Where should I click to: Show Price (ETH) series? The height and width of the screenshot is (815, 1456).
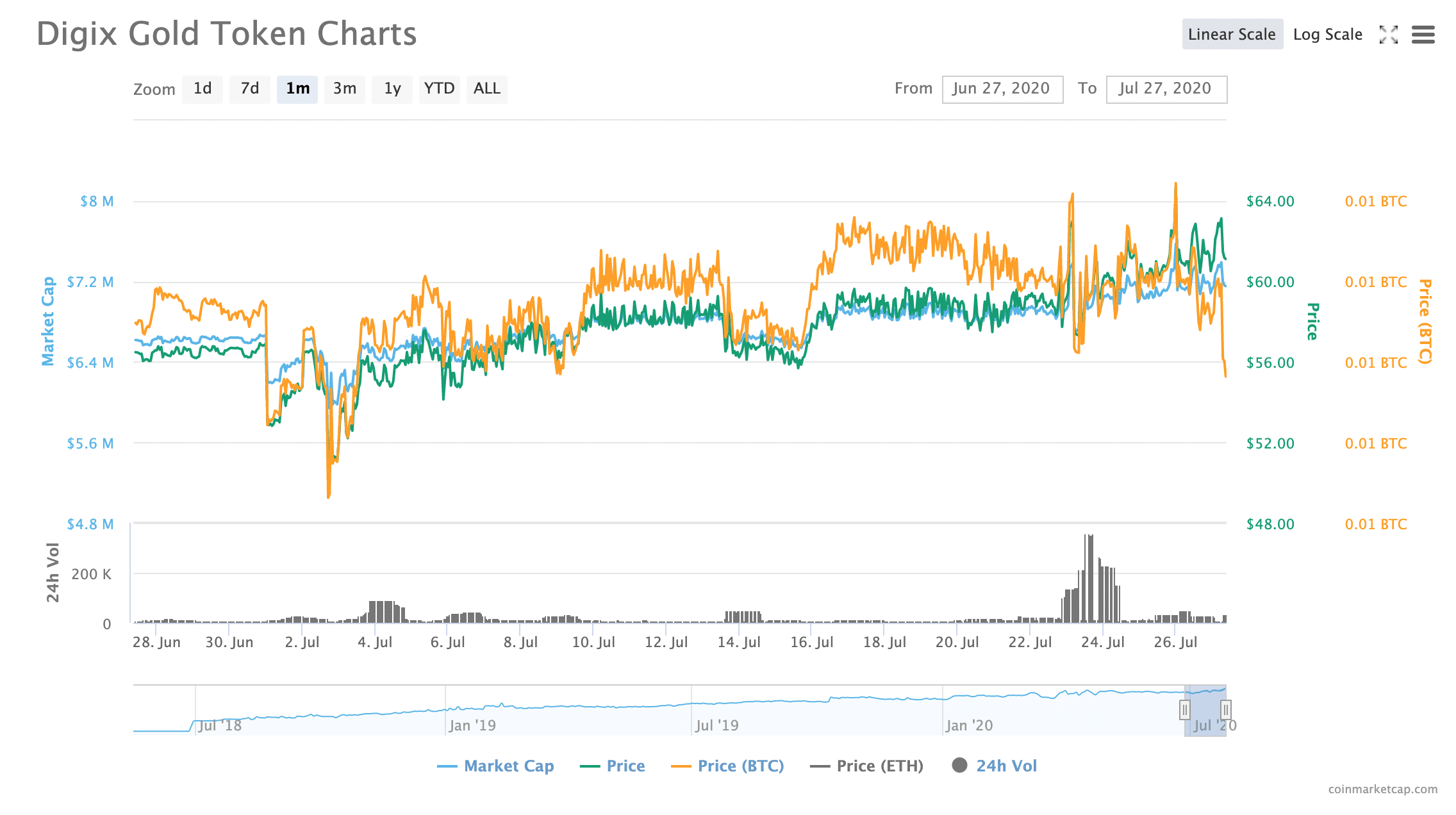(x=879, y=766)
